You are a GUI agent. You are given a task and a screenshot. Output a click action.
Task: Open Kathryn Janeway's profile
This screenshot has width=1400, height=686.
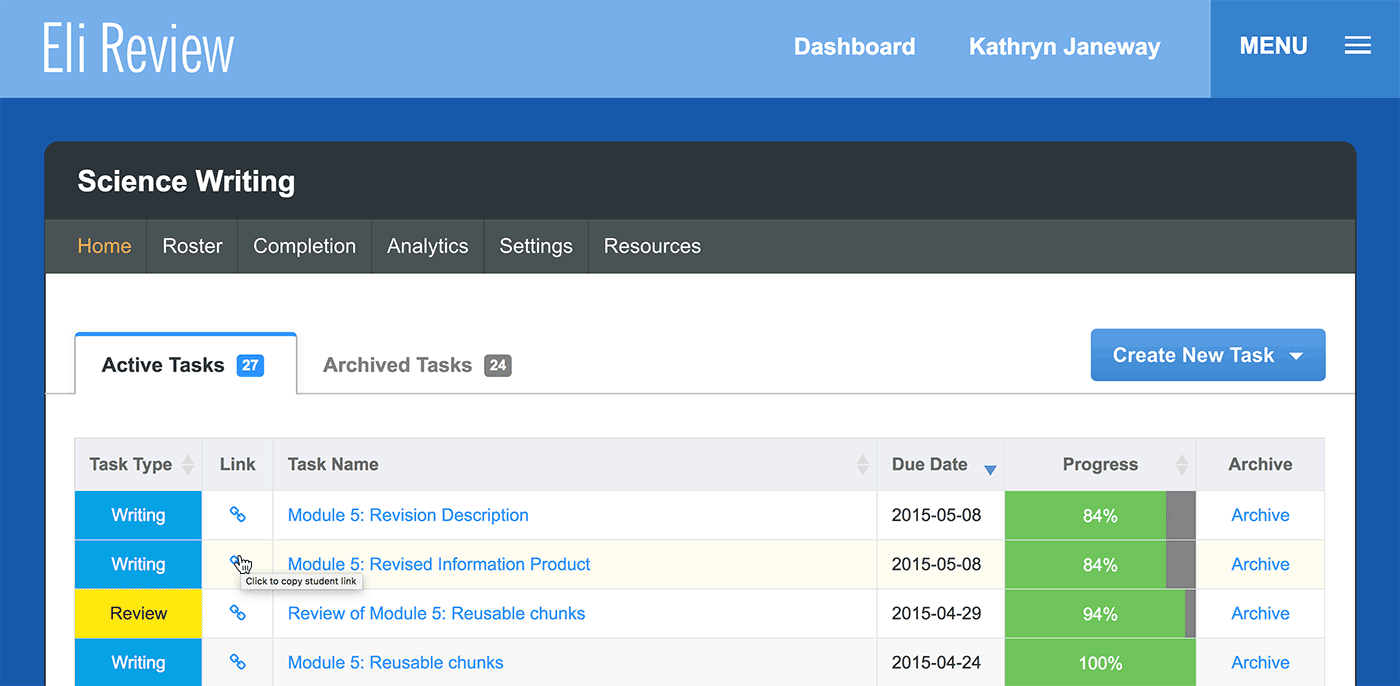[1065, 47]
